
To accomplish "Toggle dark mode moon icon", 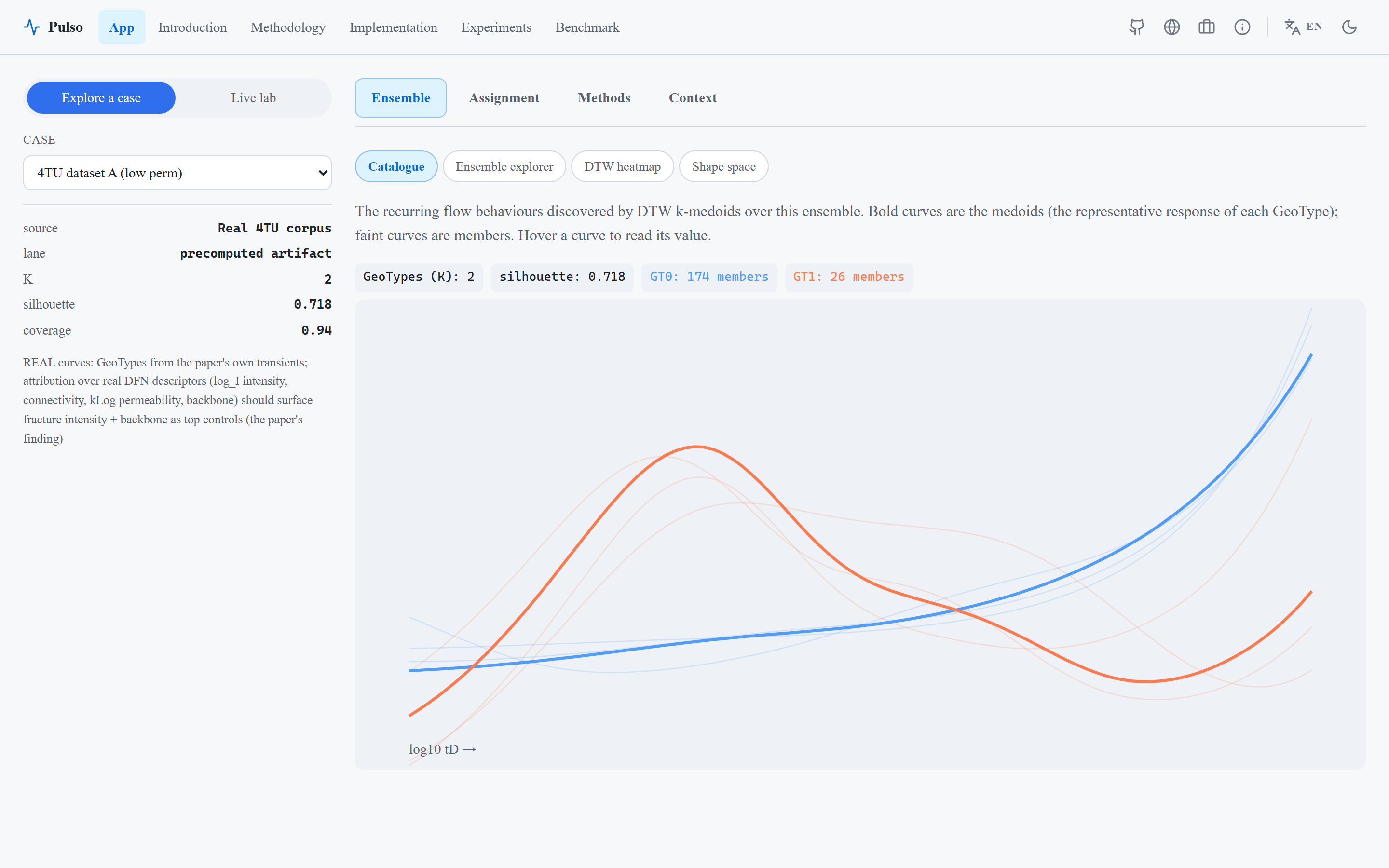I will click(x=1349, y=27).
